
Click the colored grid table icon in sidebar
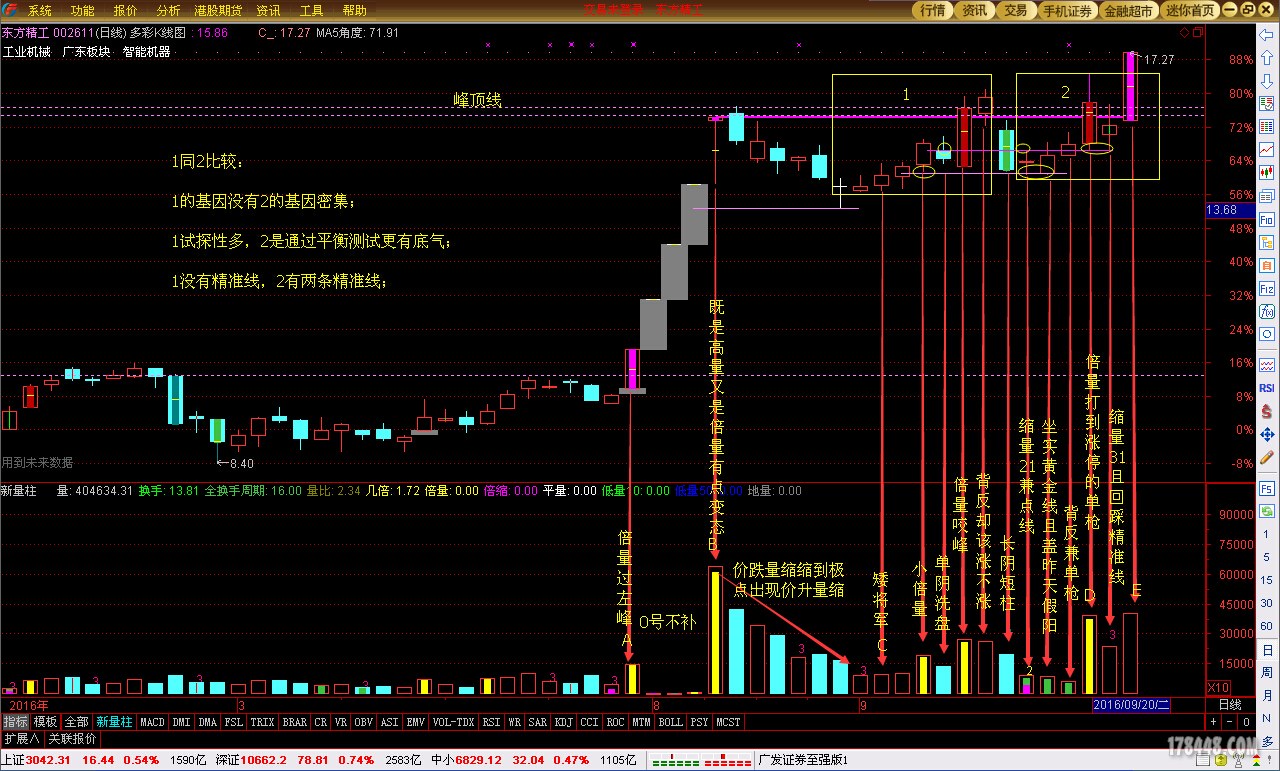[1267, 126]
